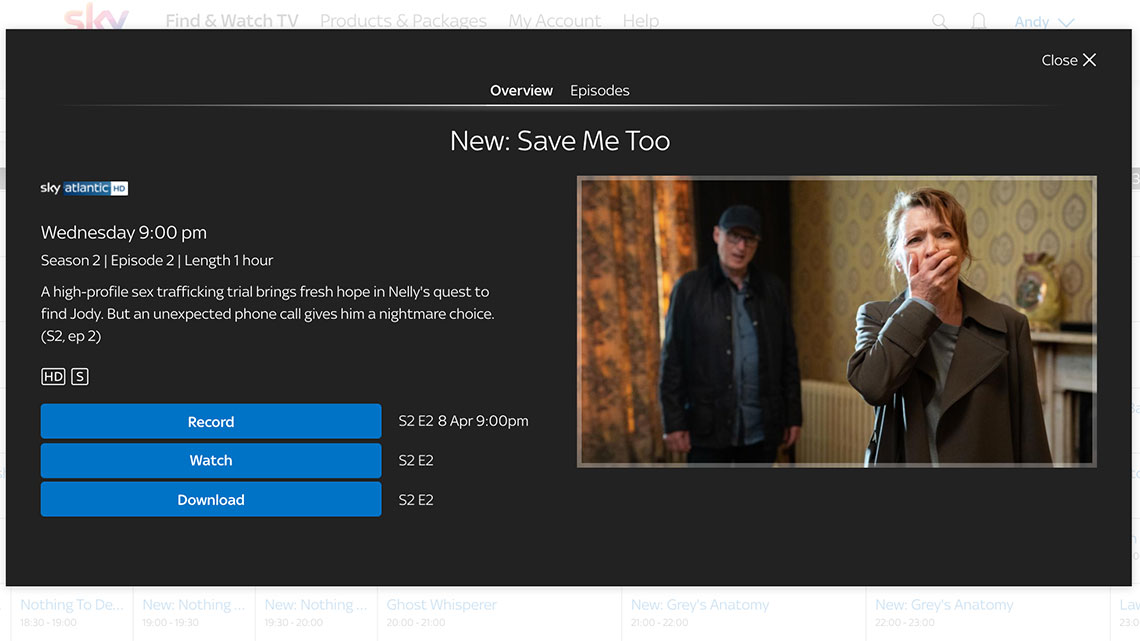This screenshot has width=1140, height=641.
Task: Open notifications bell icon
Action: coord(979,21)
